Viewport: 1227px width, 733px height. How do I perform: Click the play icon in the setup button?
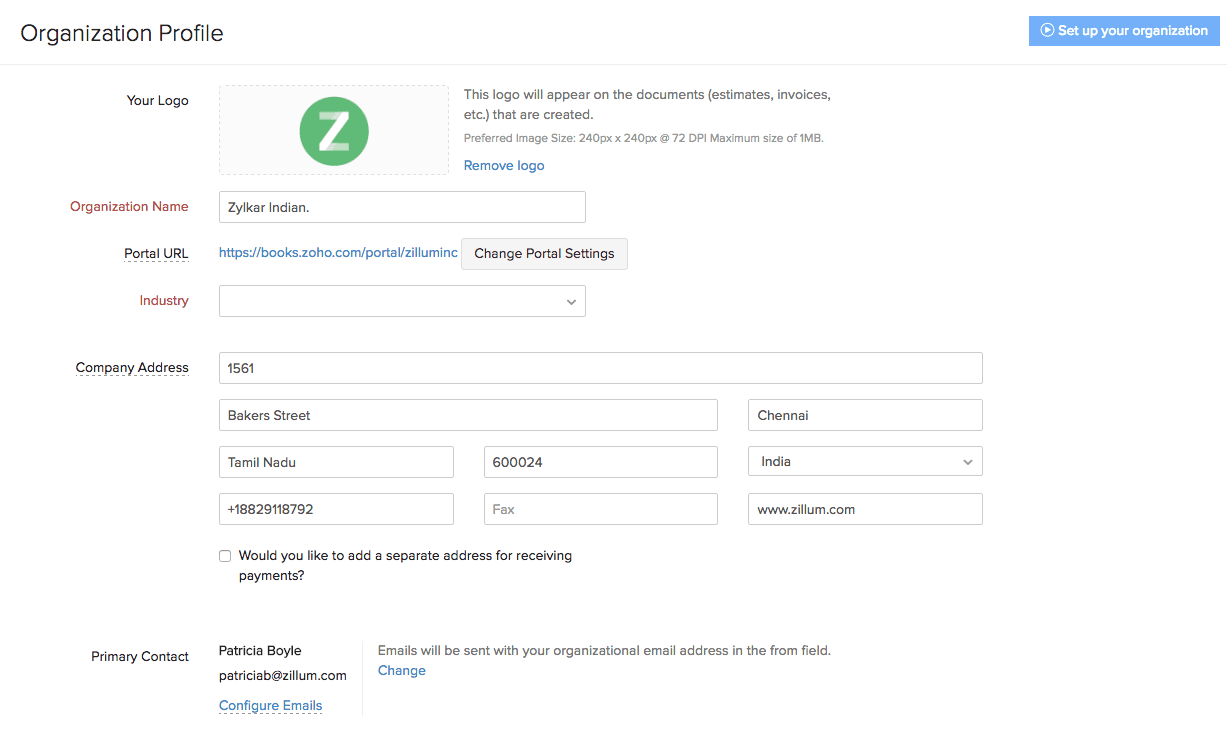click(x=1047, y=31)
